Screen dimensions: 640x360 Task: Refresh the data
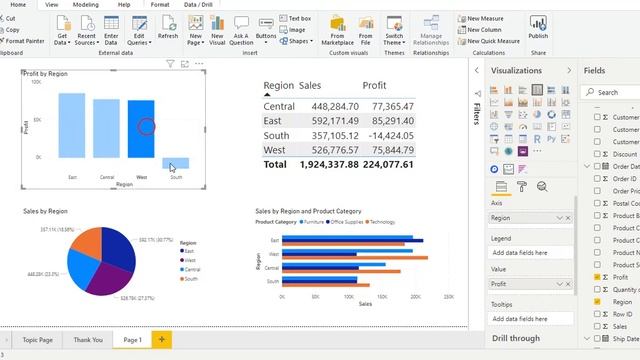tap(168, 27)
